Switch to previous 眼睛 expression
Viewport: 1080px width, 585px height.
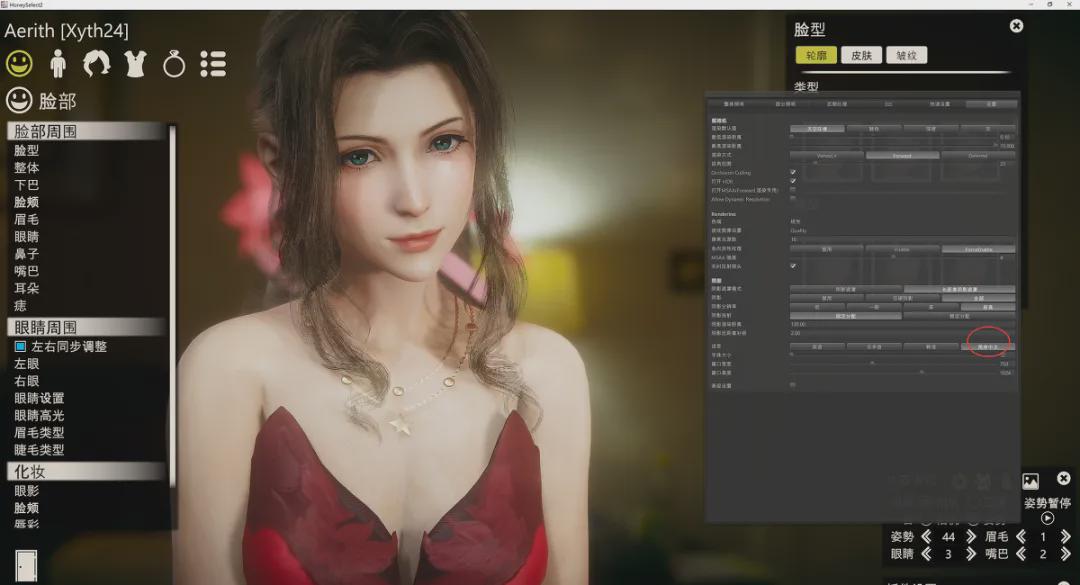click(x=926, y=553)
